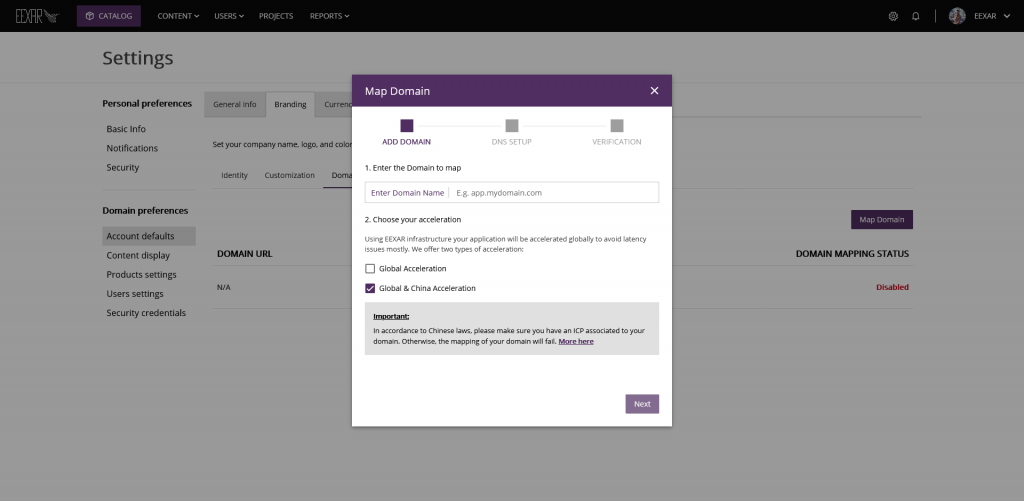Focus the Enter Domain Name field

pos(512,193)
